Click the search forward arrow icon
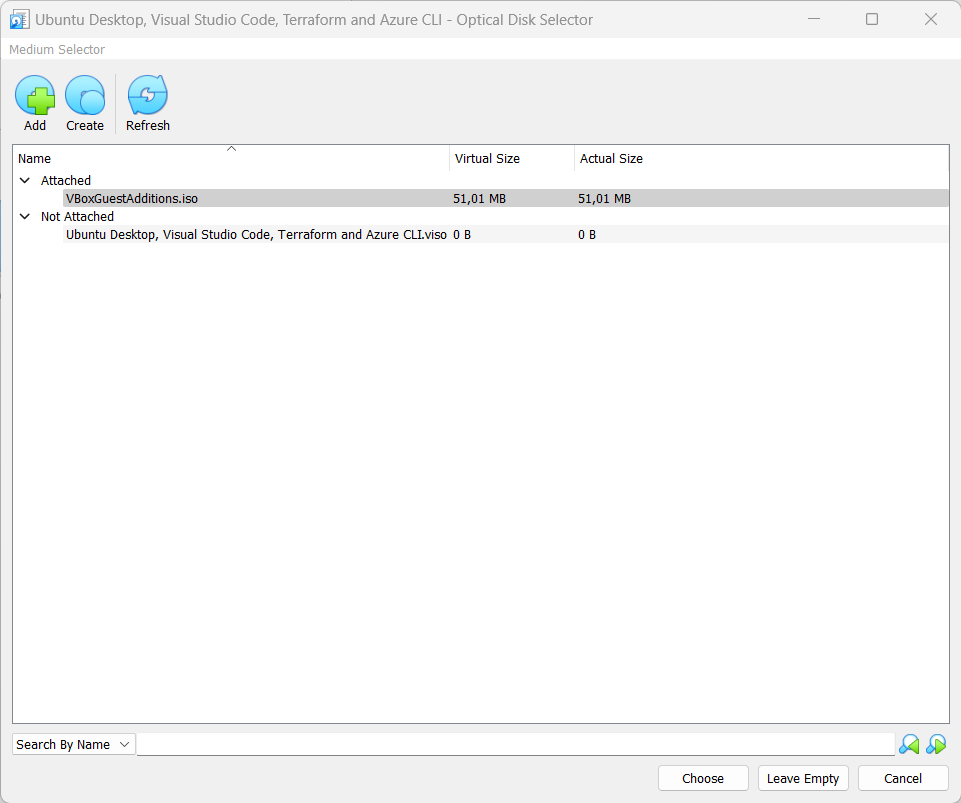The height and width of the screenshot is (803, 961). point(936,744)
